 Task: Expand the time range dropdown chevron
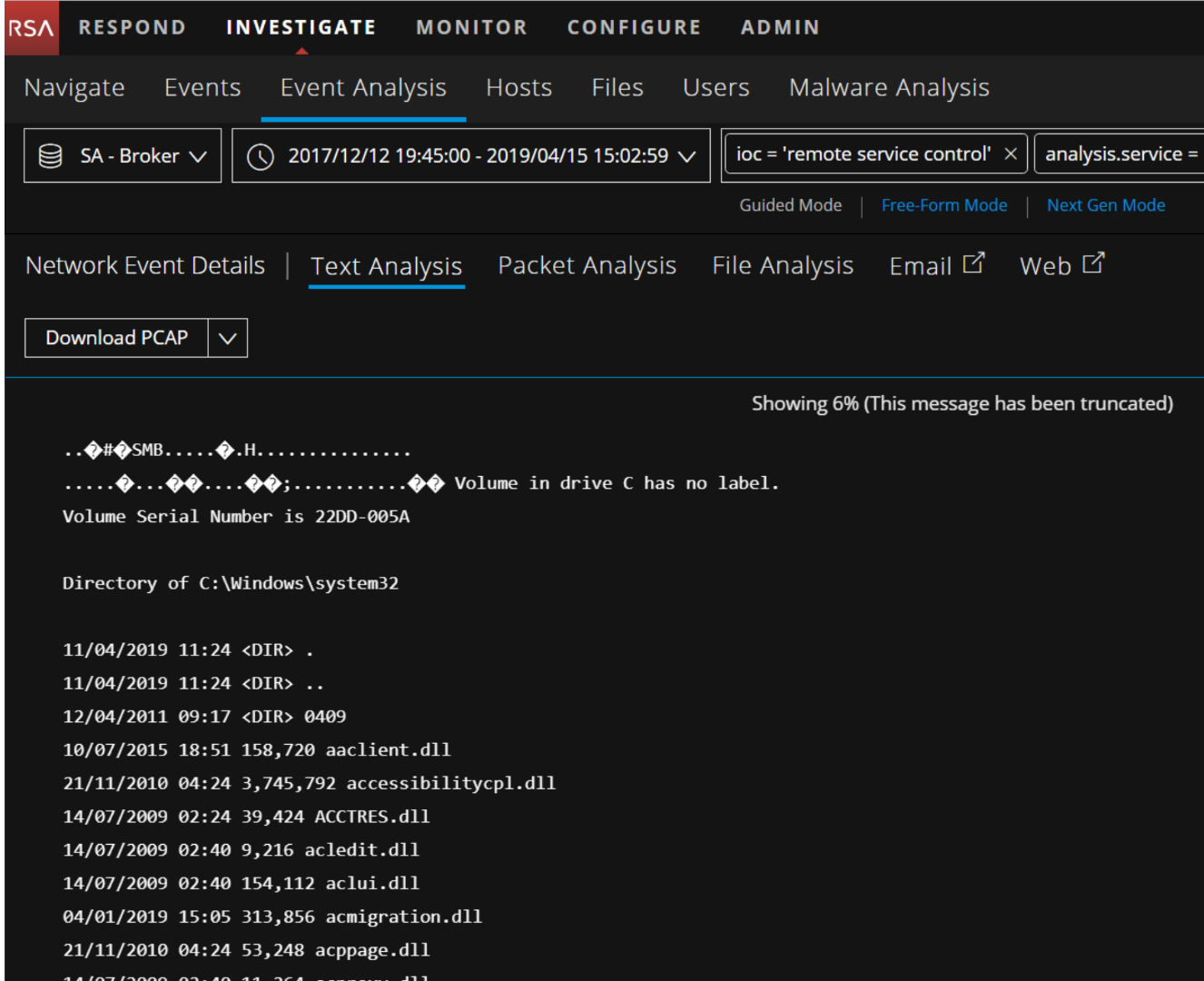pos(687,156)
